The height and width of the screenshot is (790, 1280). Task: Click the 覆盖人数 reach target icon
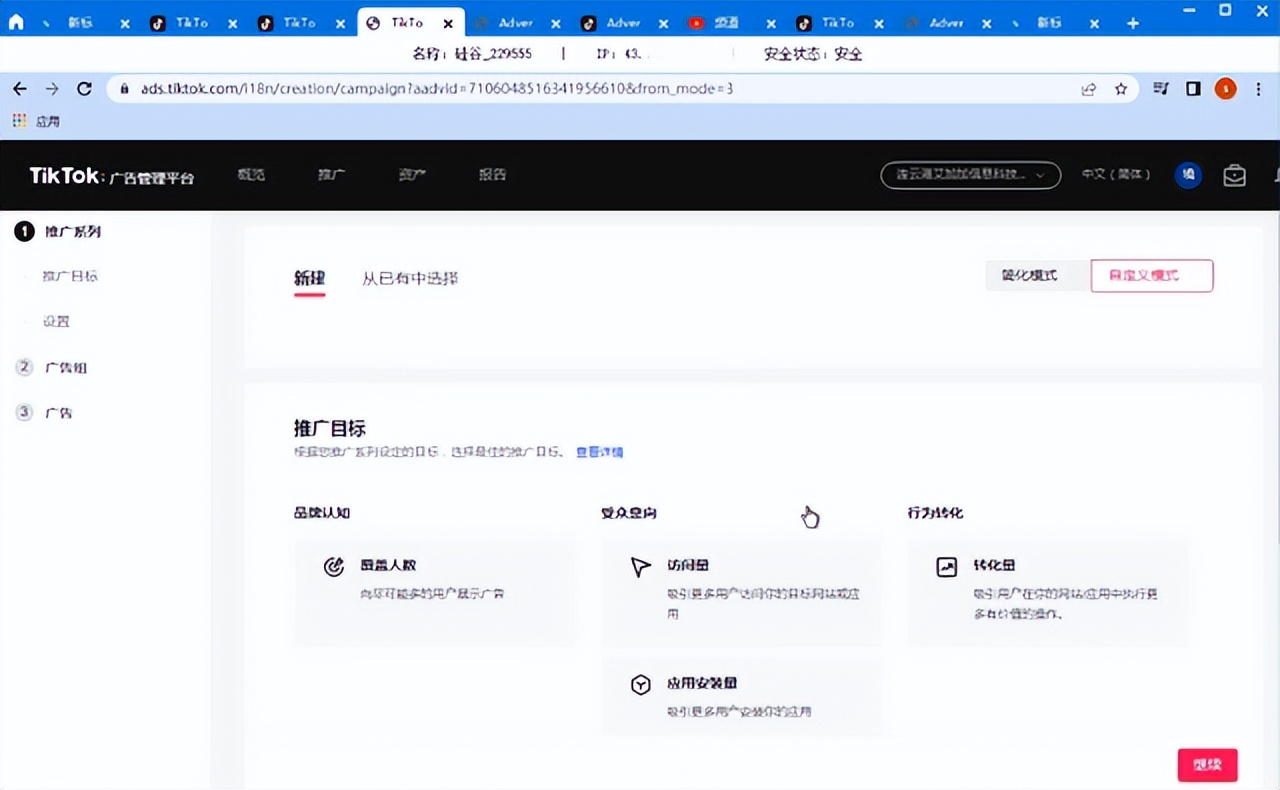coord(334,567)
